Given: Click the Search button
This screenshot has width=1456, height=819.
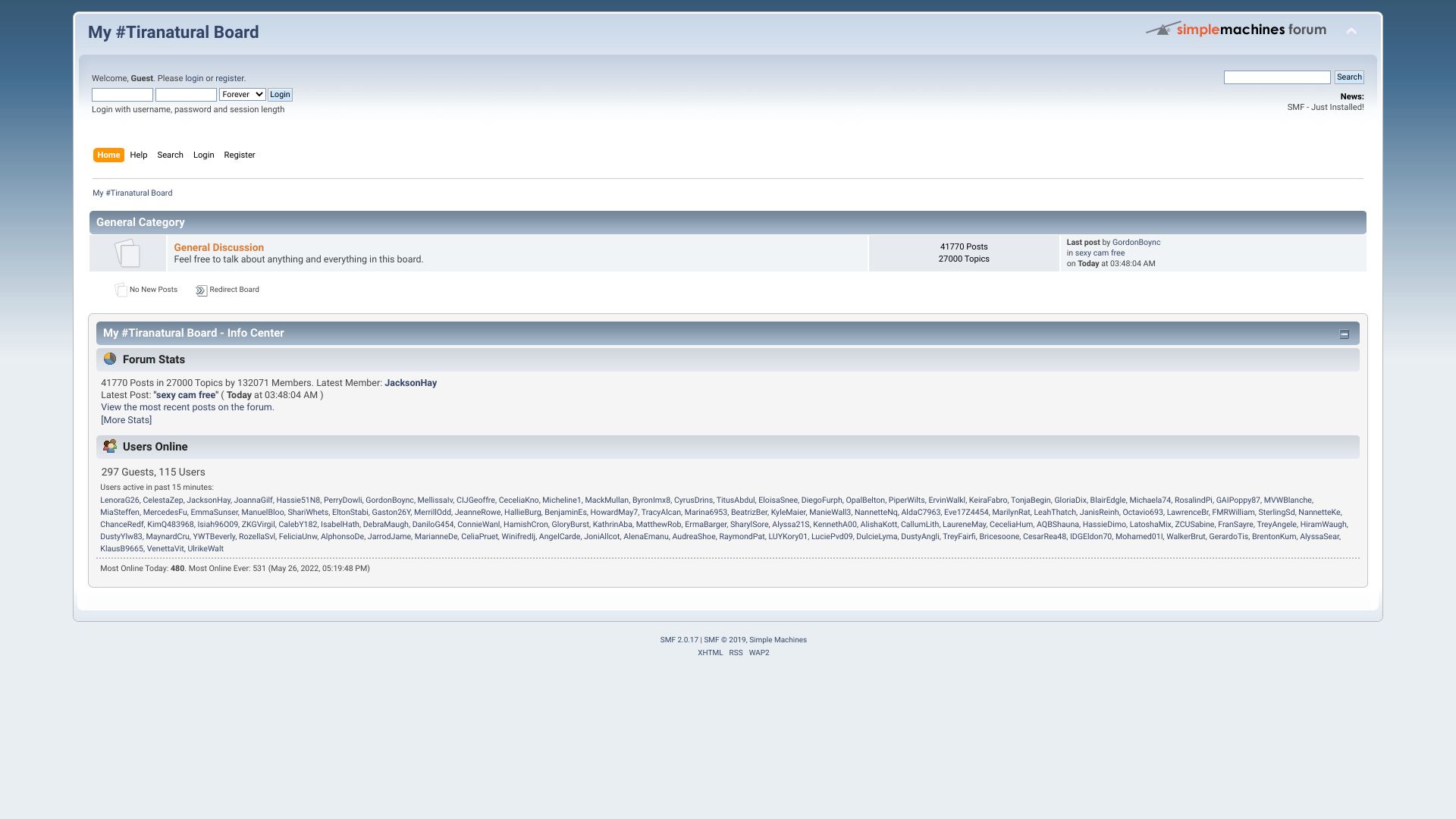Looking at the screenshot, I should (1349, 77).
